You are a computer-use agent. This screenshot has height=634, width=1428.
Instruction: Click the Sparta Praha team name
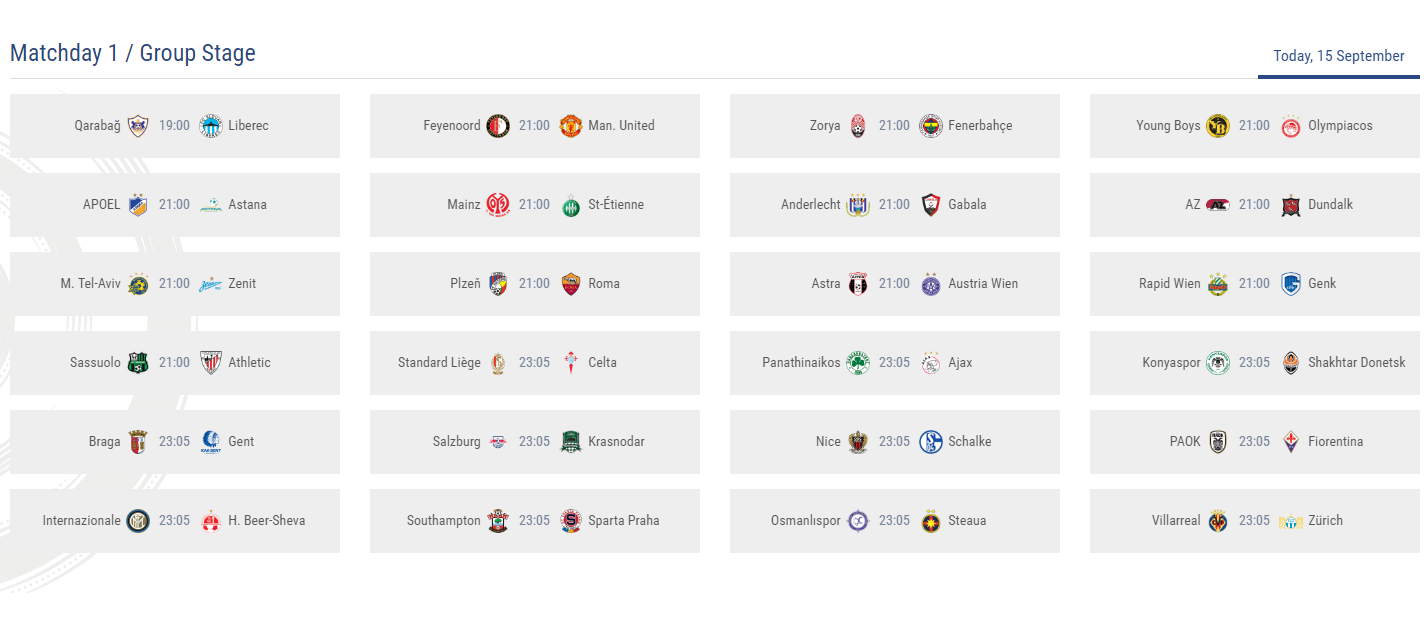tap(623, 521)
